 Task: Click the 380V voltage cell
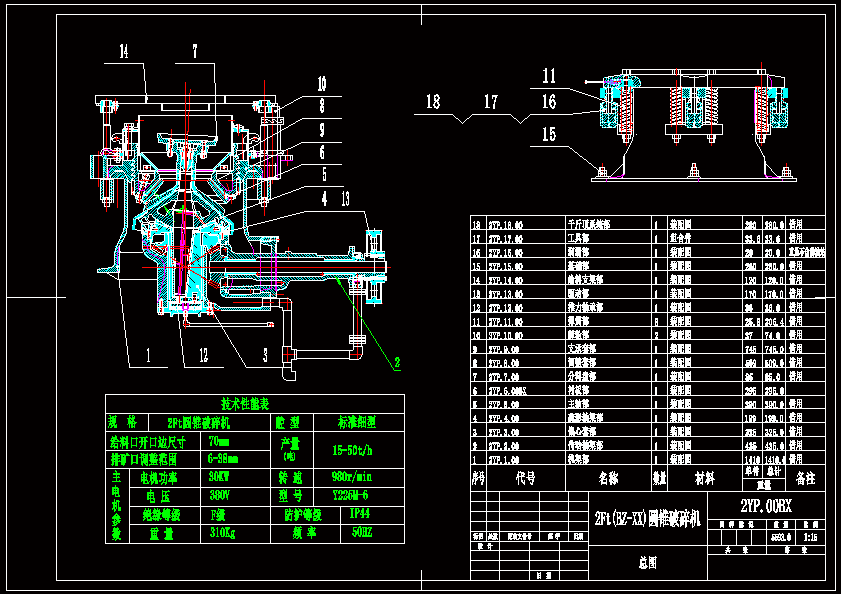(x=220, y=495)
